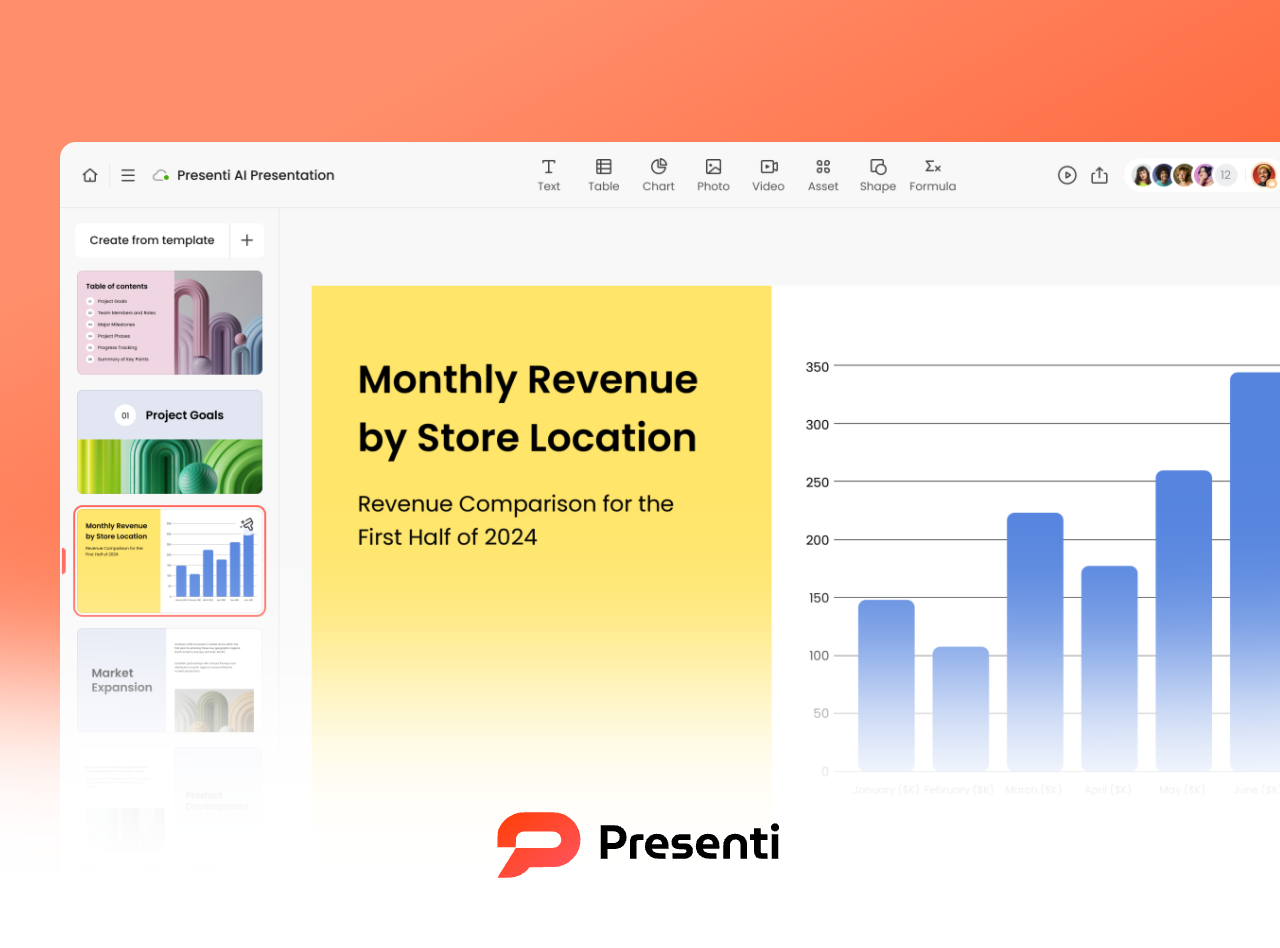Open the Market Expansion slide

[x=169, y=680]
